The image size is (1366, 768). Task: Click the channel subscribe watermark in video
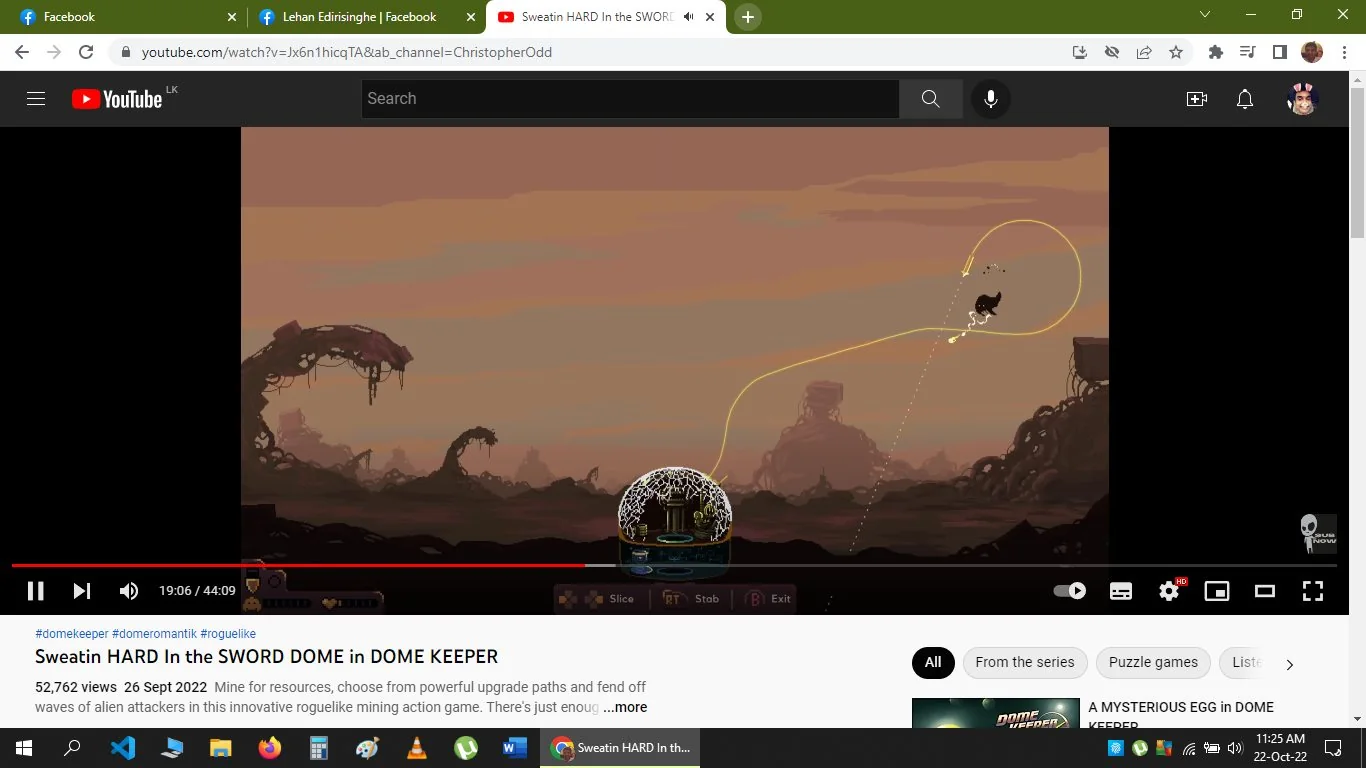pyautogui.click(x=1318, y=534)
